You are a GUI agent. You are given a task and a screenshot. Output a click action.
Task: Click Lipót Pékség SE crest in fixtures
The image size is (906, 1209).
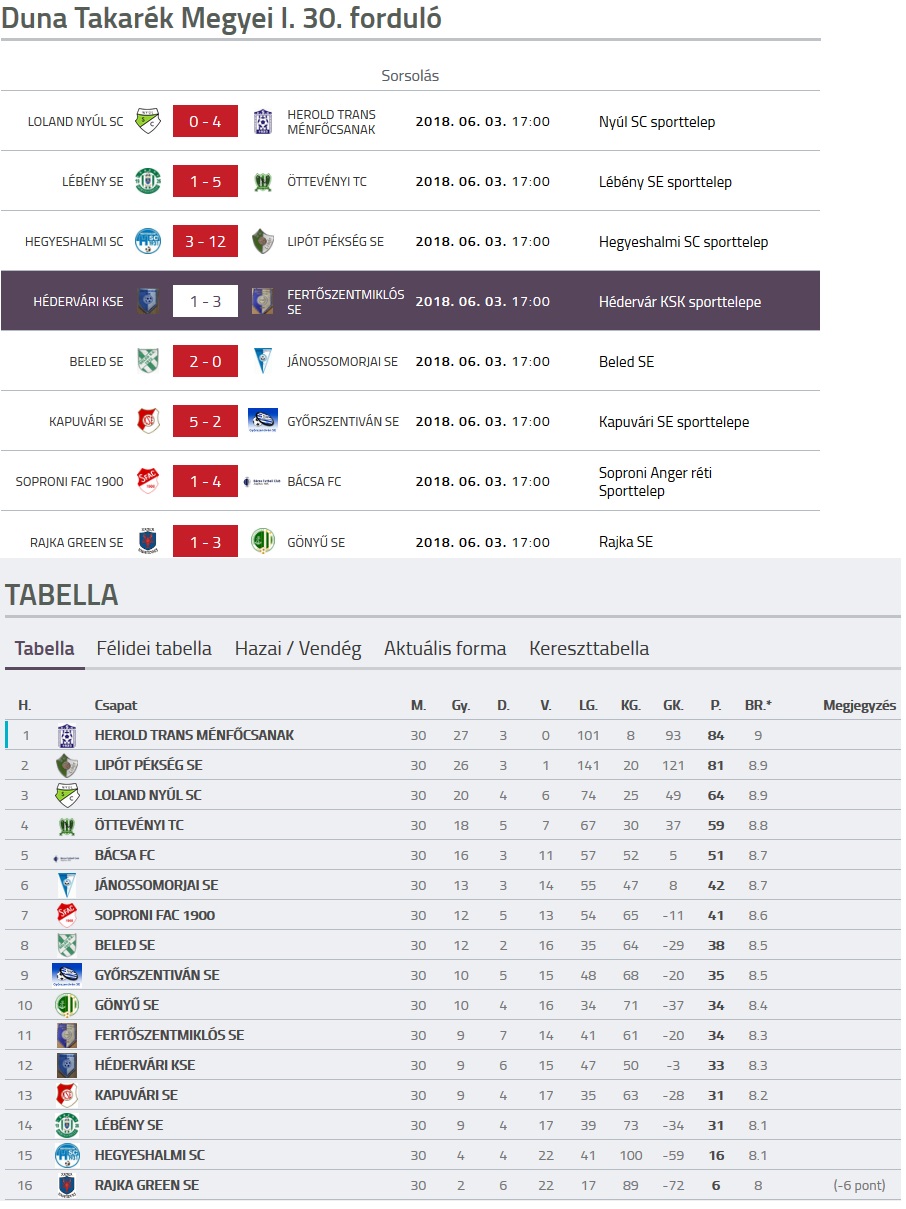pyautogui.click(x=263, y=241)
